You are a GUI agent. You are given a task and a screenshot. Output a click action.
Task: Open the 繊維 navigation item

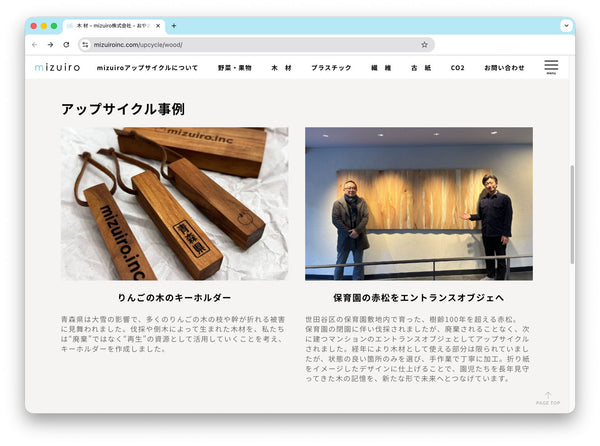[x=381, y=68]
